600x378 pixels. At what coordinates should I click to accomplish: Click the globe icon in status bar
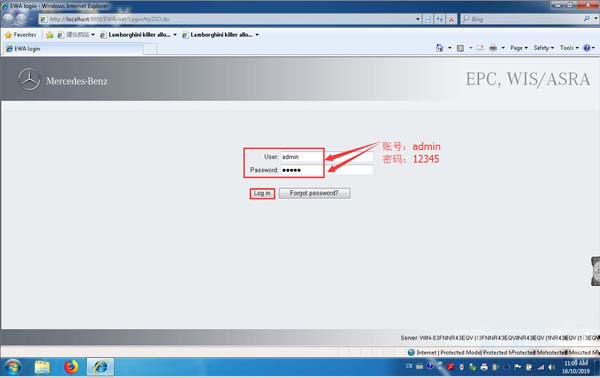pos(411,352)
